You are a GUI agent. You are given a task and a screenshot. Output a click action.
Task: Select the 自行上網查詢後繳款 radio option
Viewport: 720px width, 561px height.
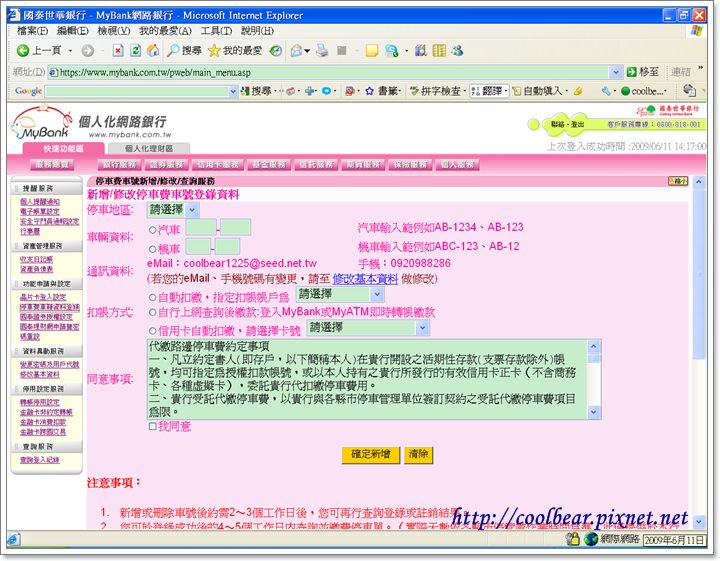152,313
